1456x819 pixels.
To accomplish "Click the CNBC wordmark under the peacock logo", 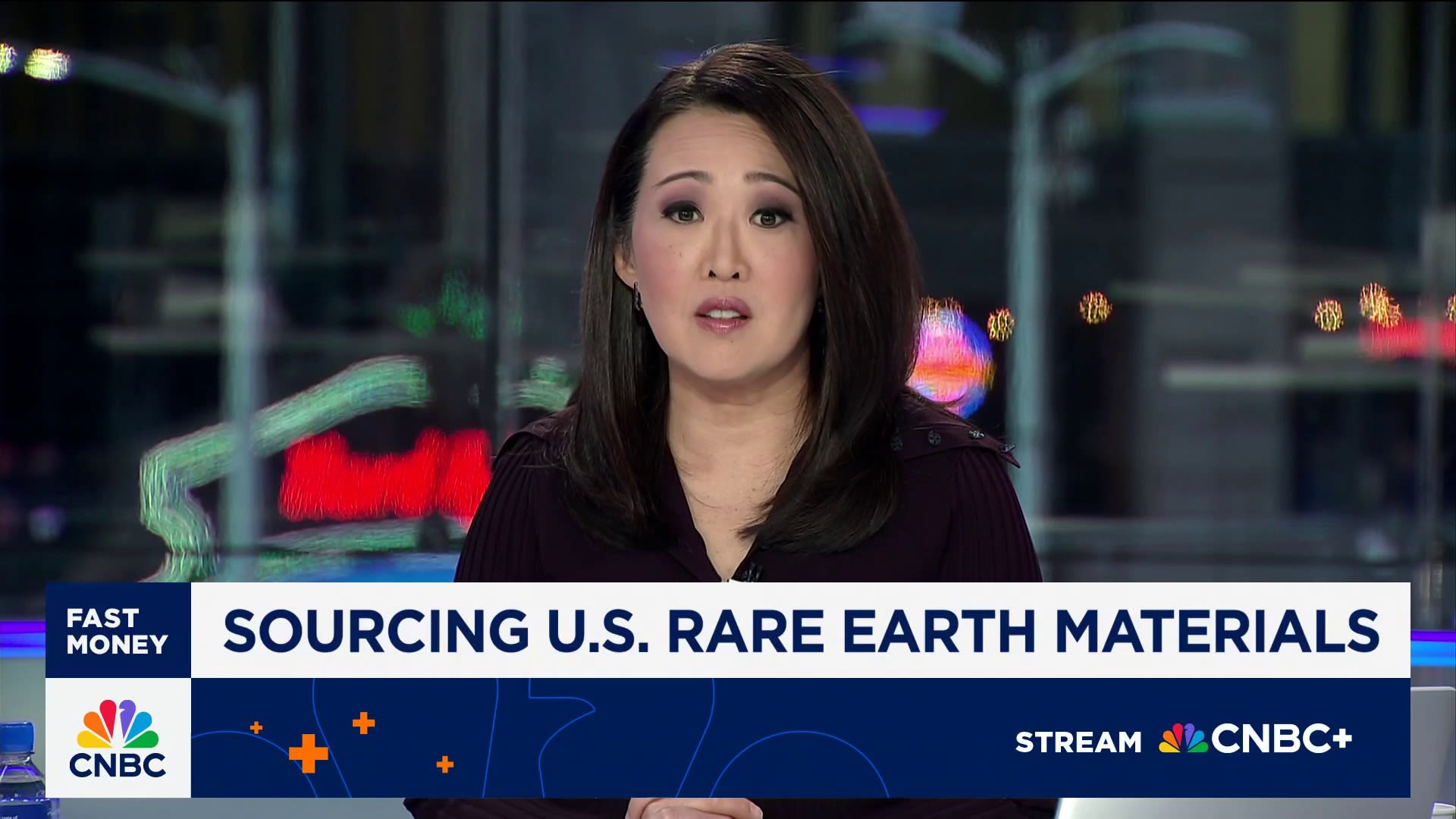I will 118,764.
